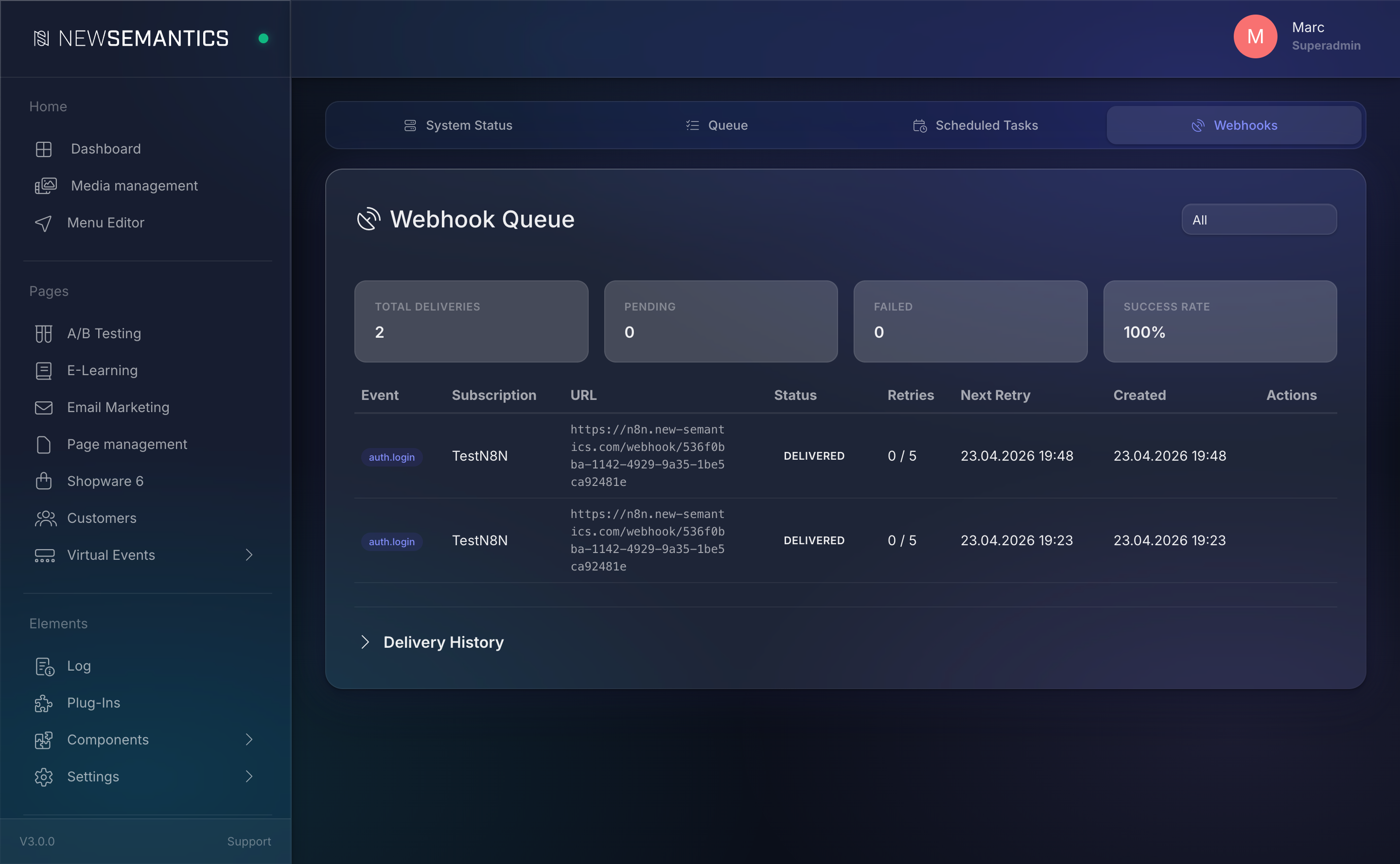
Task: Click the Marc user name
Action: point(1308,27)
